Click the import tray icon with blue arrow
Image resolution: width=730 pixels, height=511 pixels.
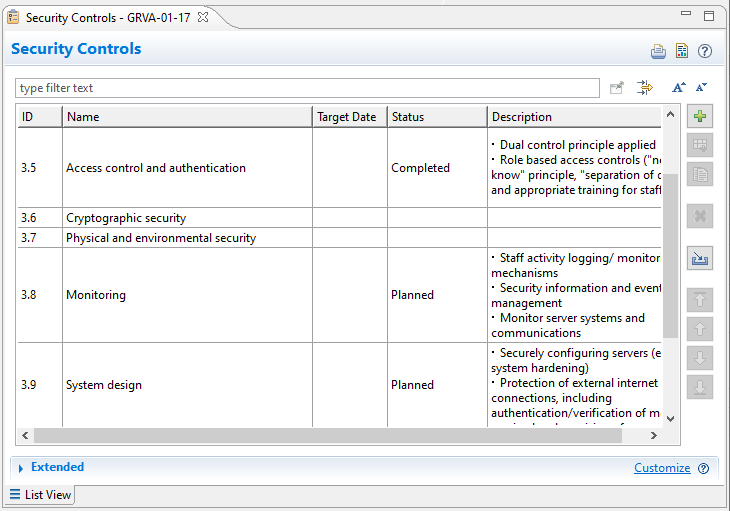(x=700, y=258)
